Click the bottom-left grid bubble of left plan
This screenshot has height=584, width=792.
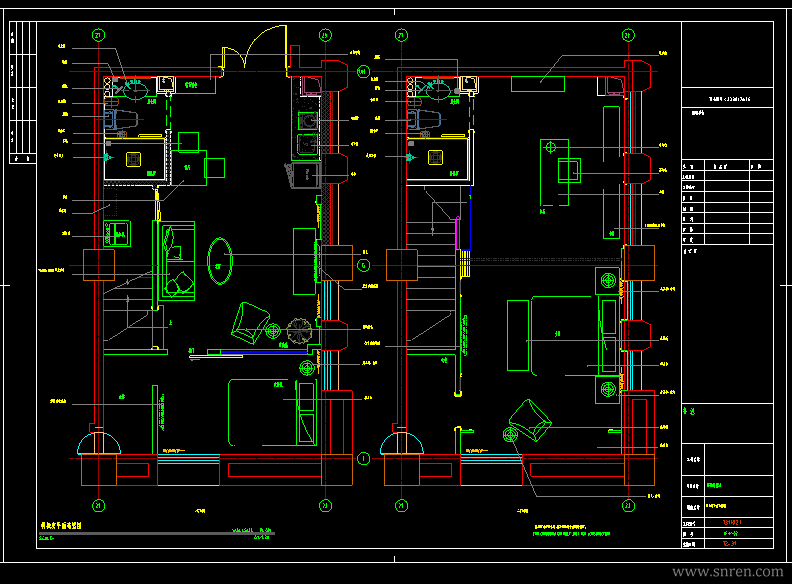[98, 506]
